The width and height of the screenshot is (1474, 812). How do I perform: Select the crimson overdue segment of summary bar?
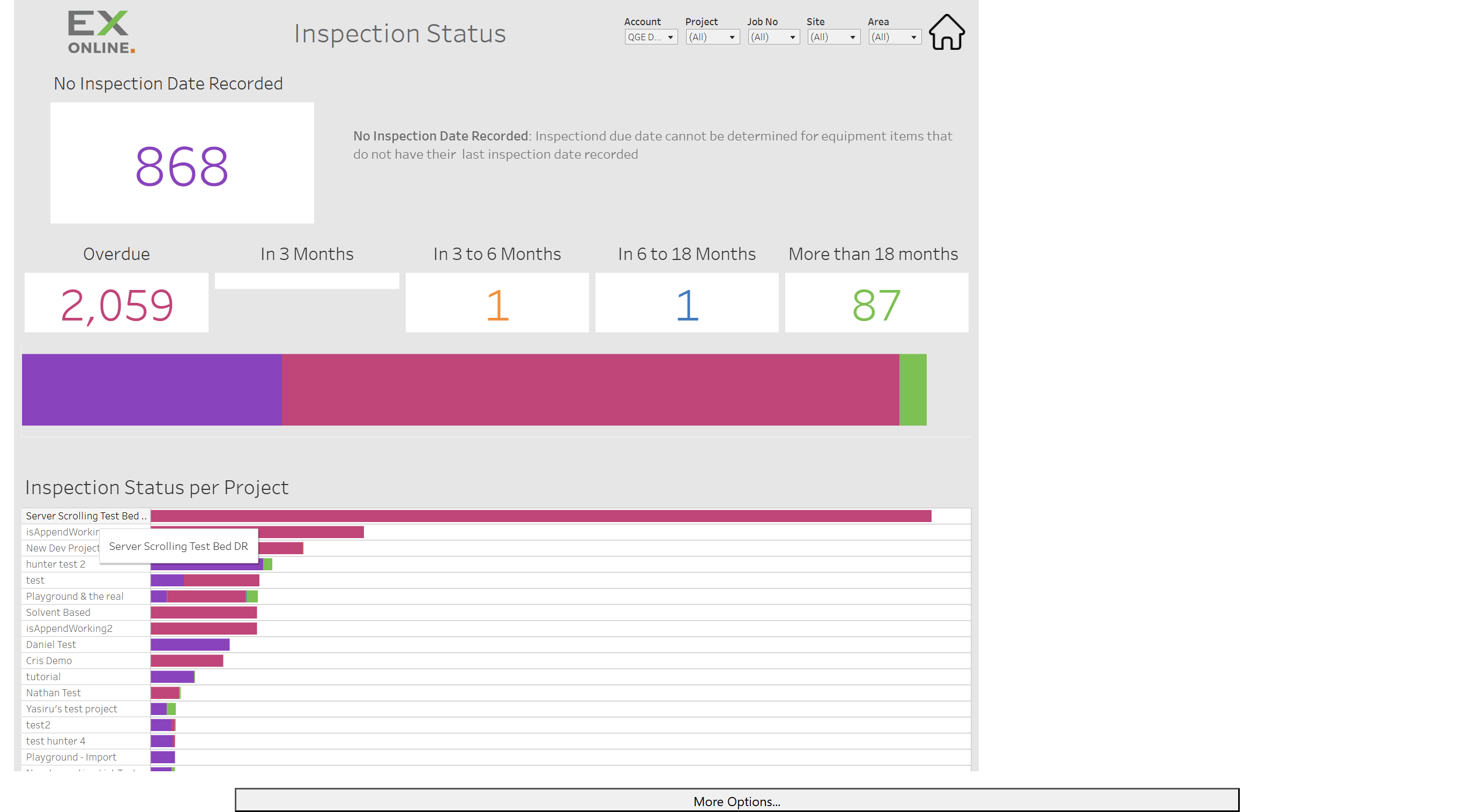click(x=591, y=390)
